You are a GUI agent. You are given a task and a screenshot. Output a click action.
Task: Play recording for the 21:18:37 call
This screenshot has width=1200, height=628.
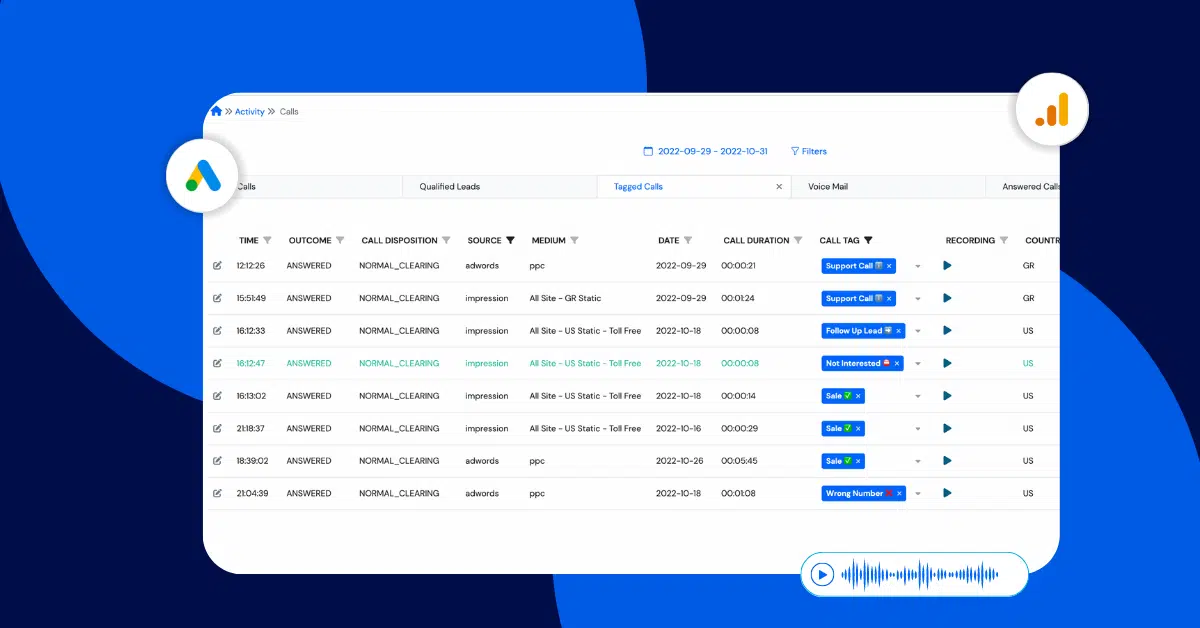(947, 428)
